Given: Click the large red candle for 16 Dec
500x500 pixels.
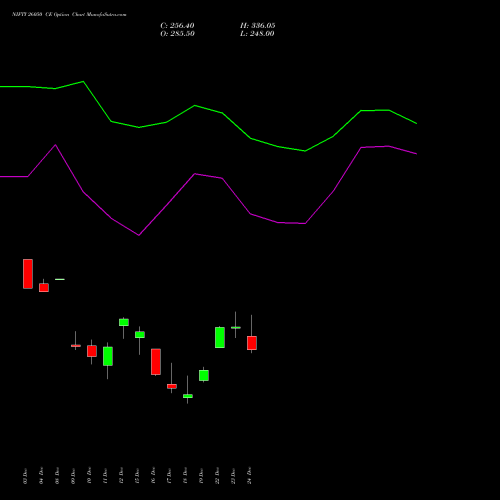Looking at the screenshot, I should click(x=156, y=362).
